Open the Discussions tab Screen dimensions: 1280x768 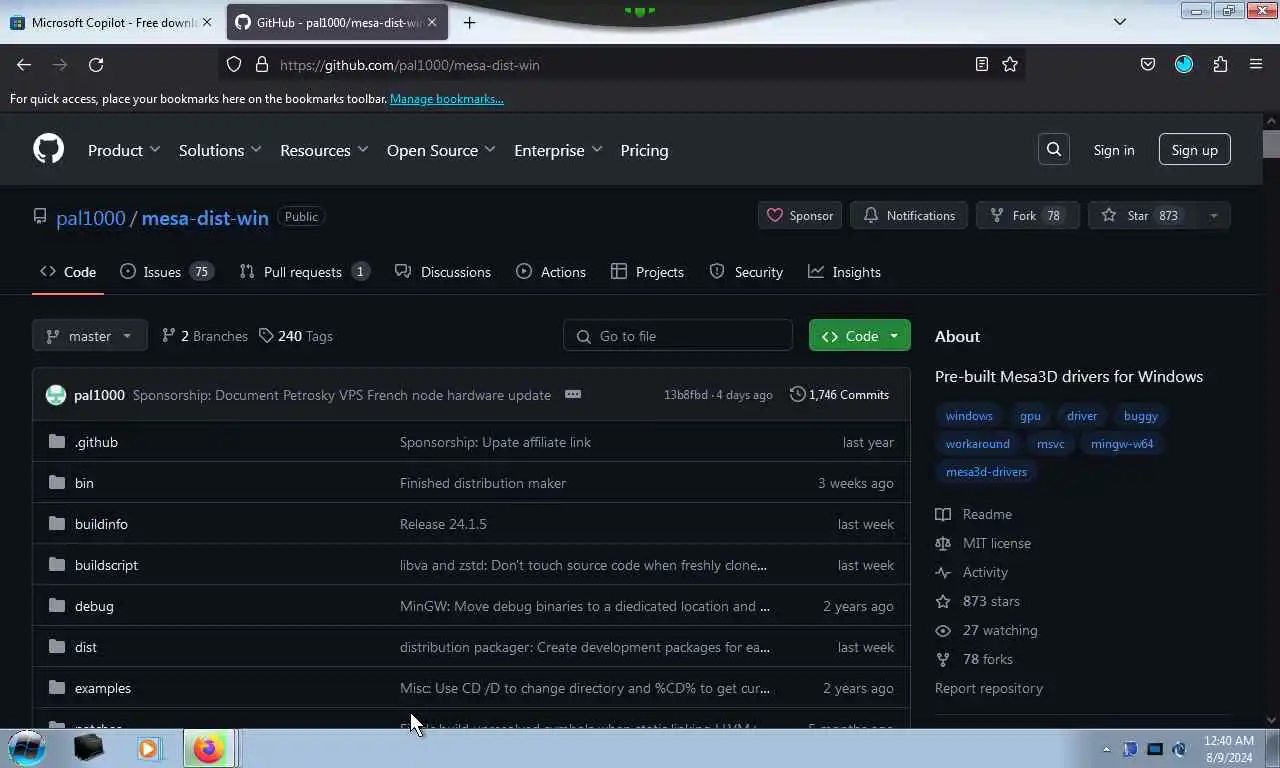point(443,272)
